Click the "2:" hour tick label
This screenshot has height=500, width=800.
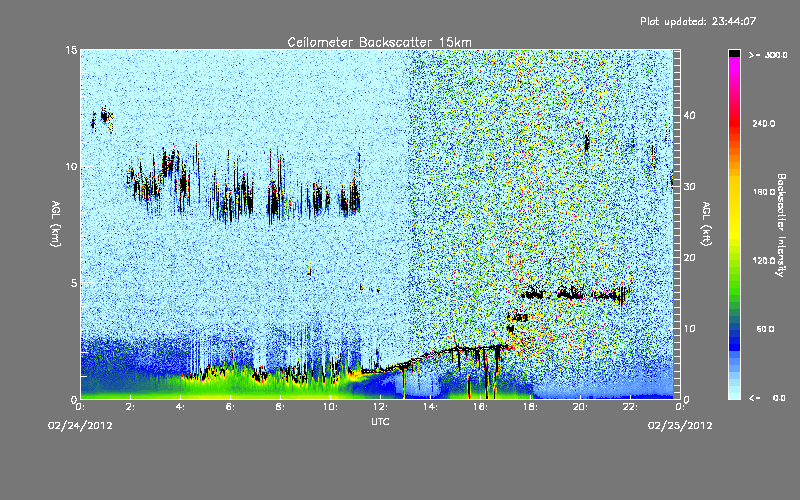tap(130, 407)
